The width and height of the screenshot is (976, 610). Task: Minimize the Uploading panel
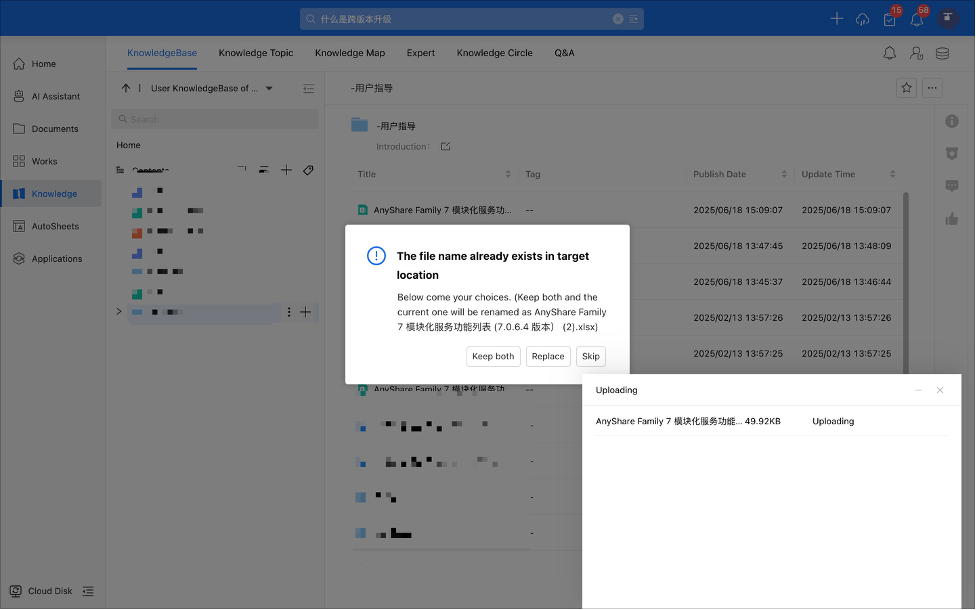[918, 390]
